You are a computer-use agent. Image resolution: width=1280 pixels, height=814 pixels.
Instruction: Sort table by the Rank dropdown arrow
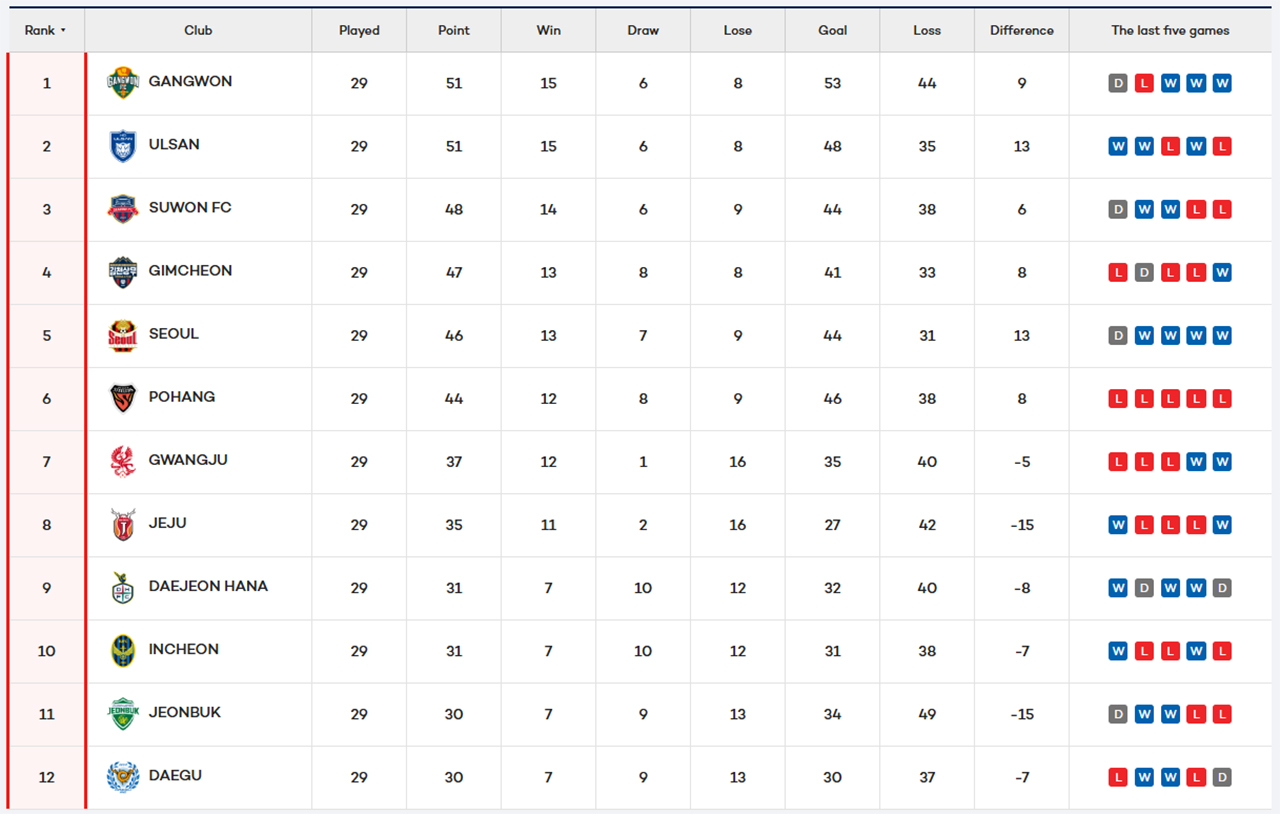click(x=63, y=31)
